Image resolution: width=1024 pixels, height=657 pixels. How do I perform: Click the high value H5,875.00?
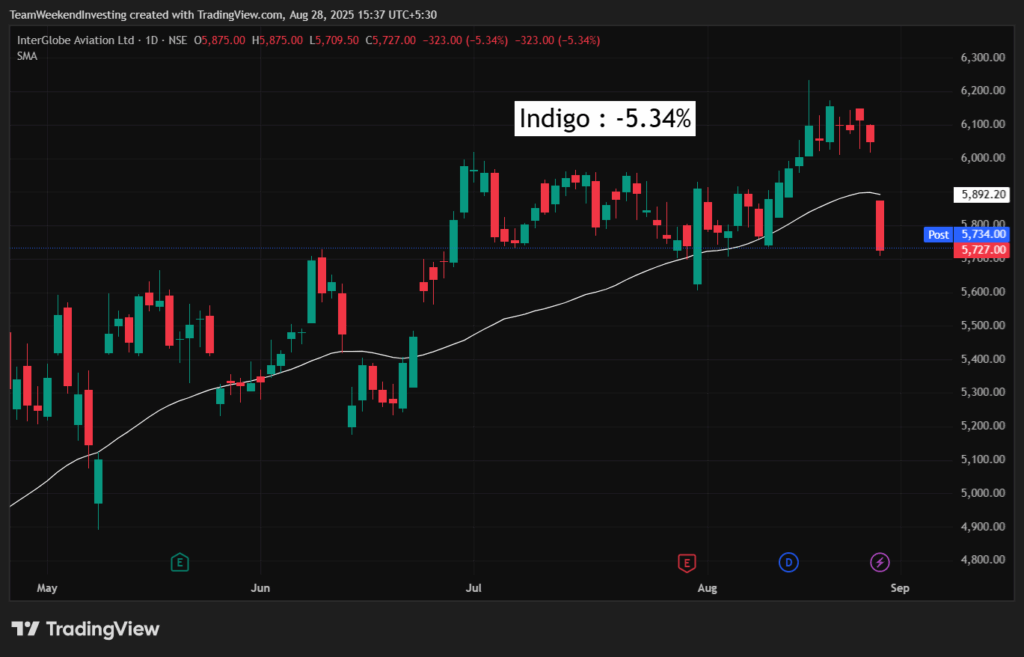pyautogui.click(x=277, y=40)
